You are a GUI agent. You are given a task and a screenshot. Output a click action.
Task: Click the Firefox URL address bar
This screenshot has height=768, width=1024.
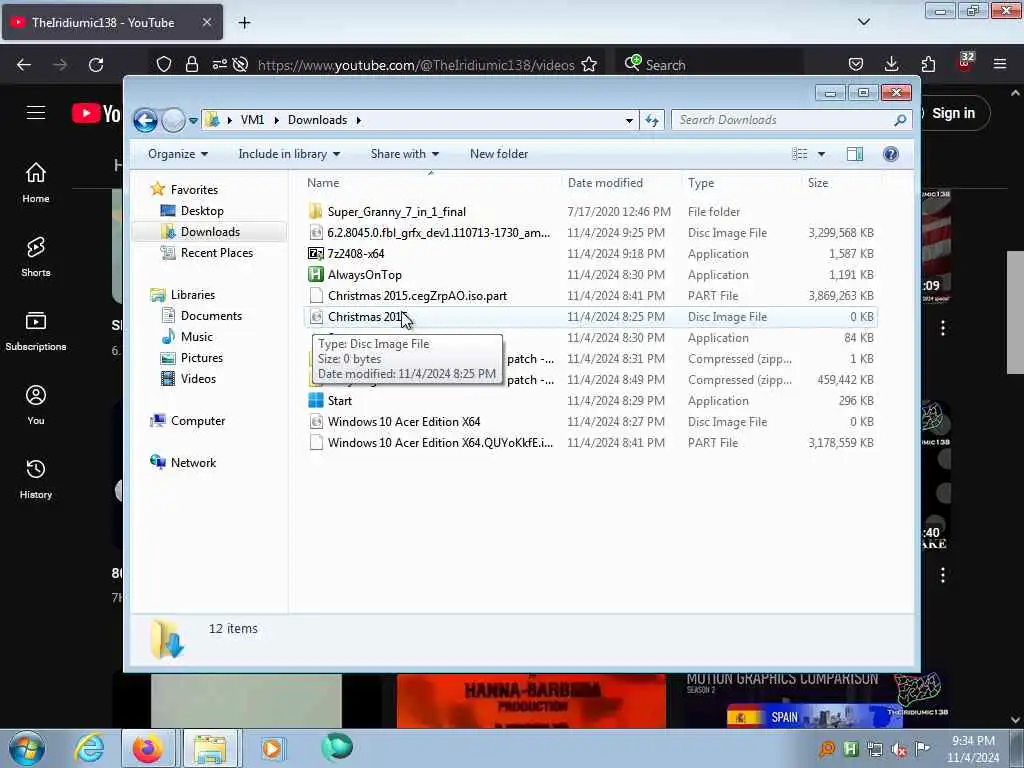point(415,65)
